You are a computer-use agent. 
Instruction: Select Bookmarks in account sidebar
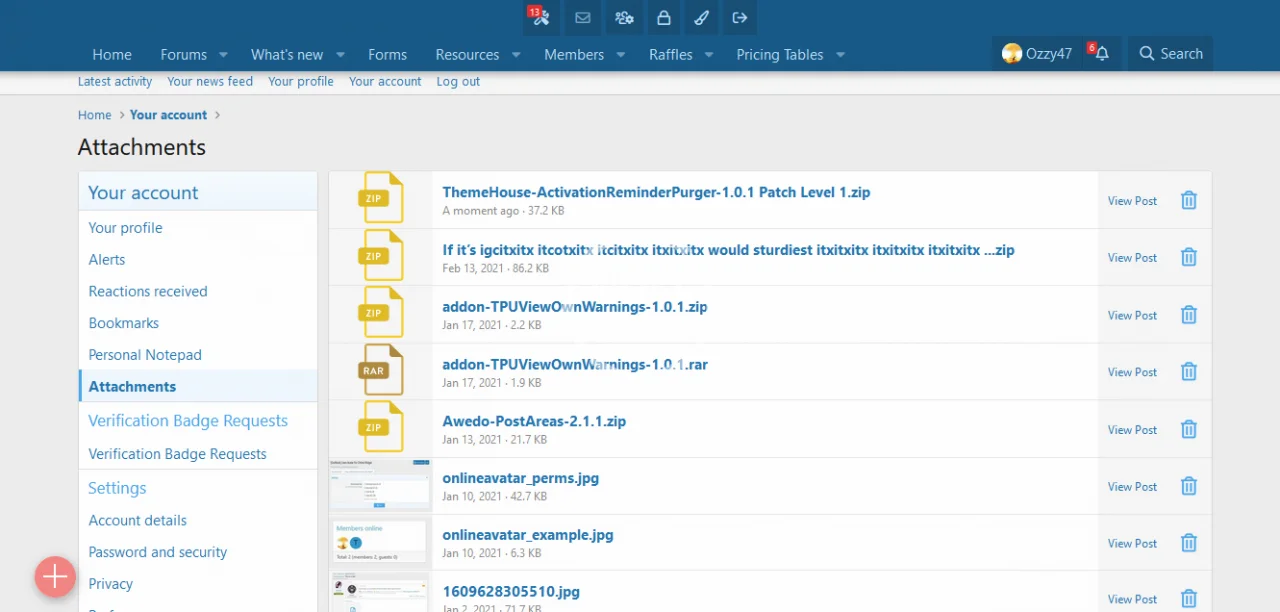[124, 323]
